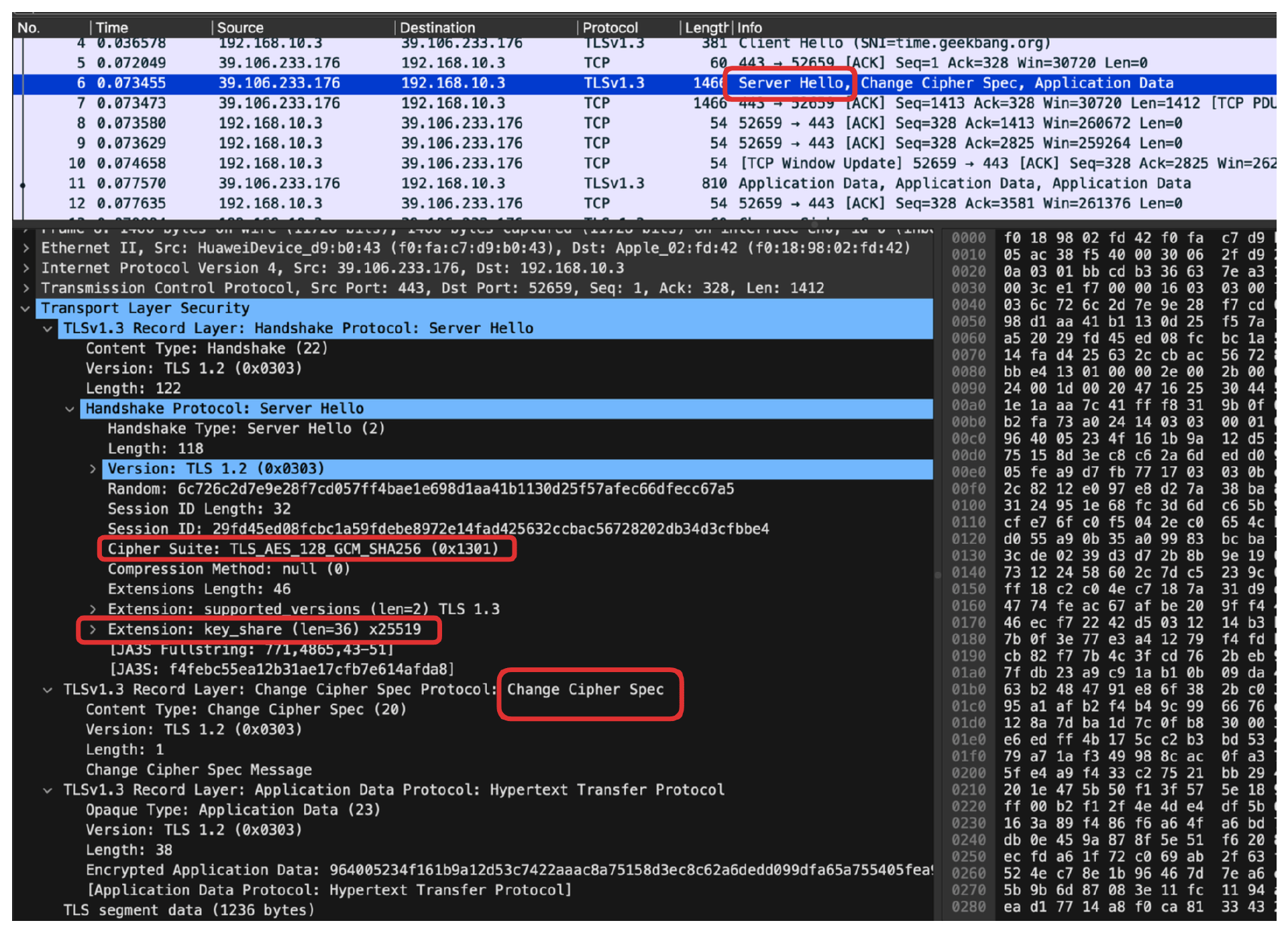Expand the Version TLS 1.2 field
Screen dimensions: 1288x933
point(93,469)
